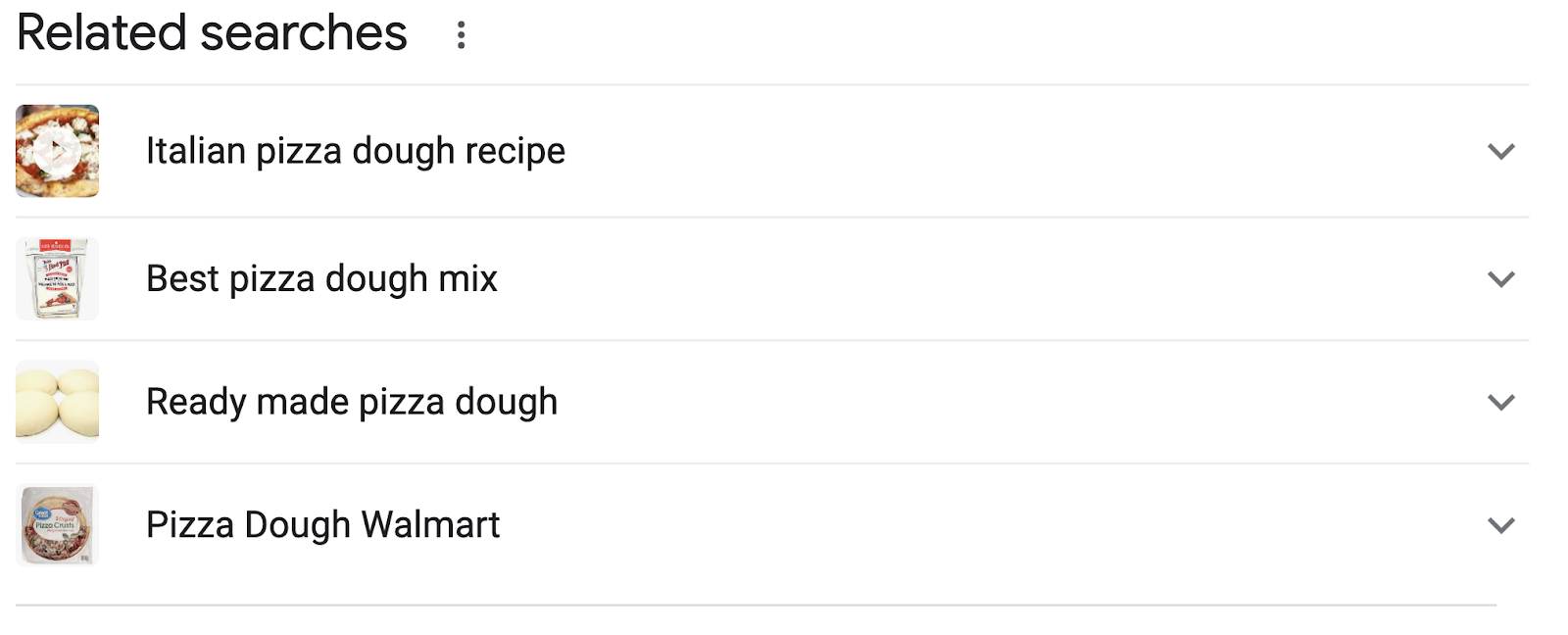1568x635 pixels.
Task: Click the pizza dough mix package thumbnail
Action: (x=56, y=278)
